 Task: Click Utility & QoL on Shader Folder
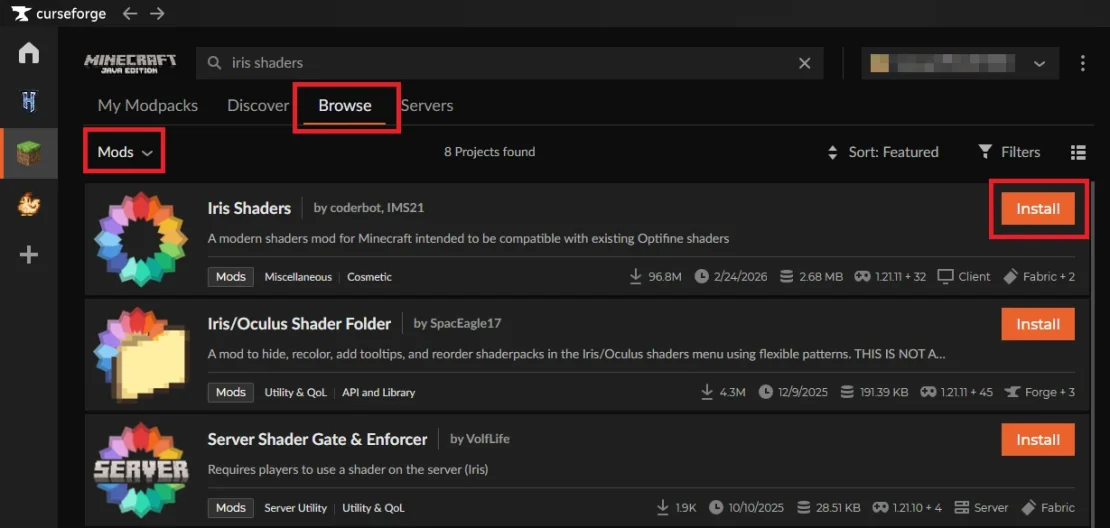point(296,392)
